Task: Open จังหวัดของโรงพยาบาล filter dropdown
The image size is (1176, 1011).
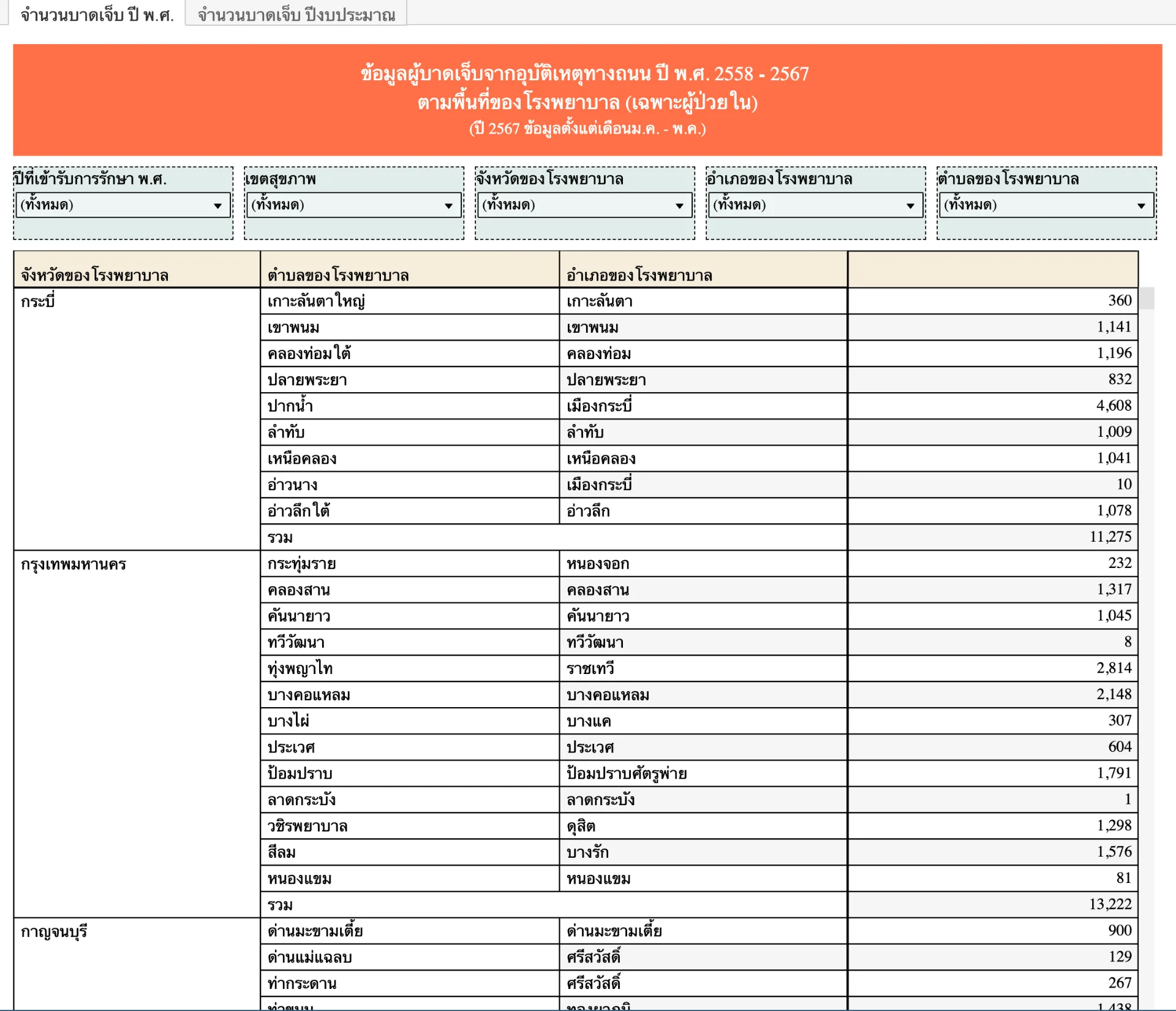Action: 585,205
